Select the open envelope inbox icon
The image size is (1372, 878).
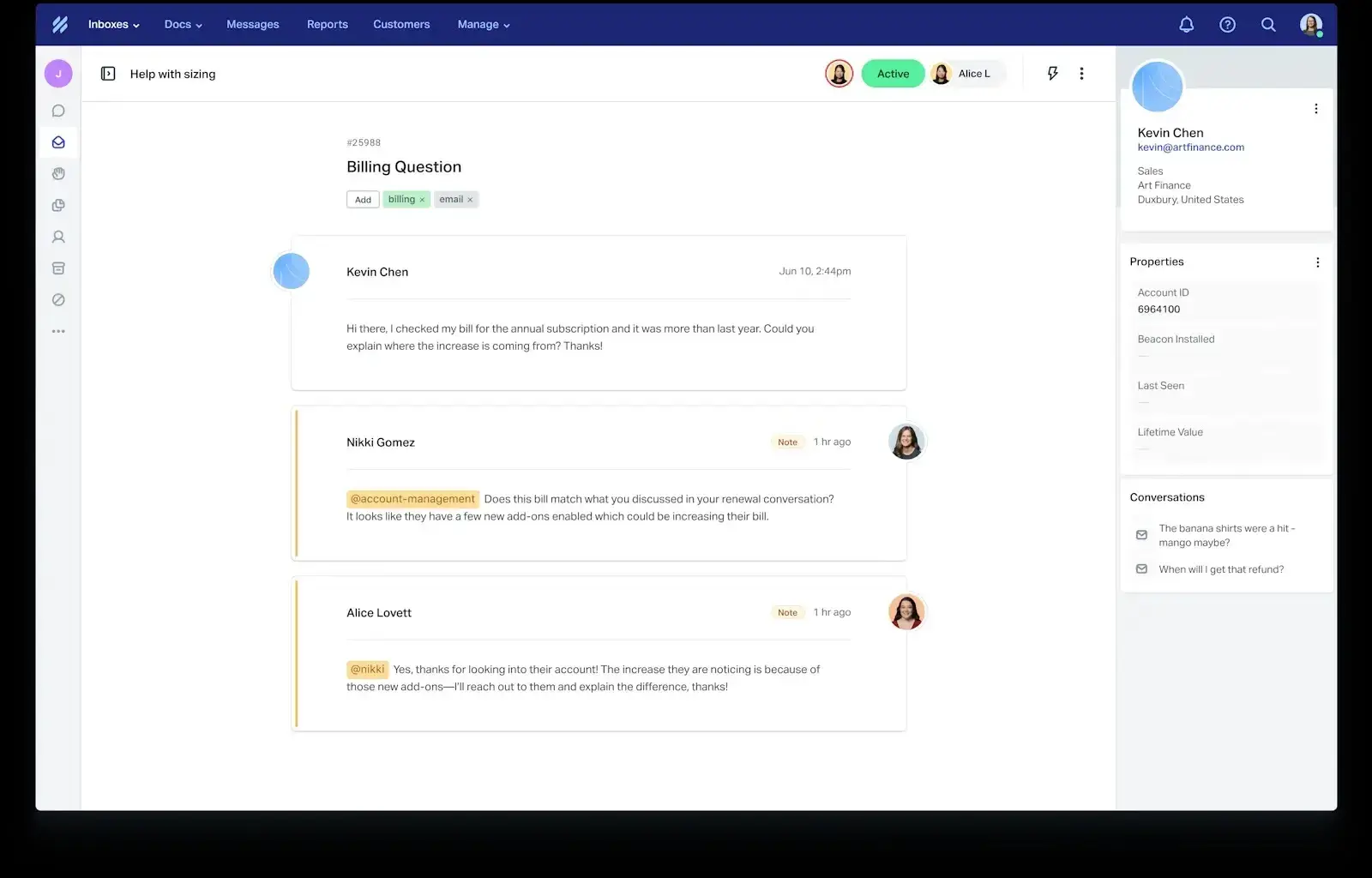tap(58, 142)
